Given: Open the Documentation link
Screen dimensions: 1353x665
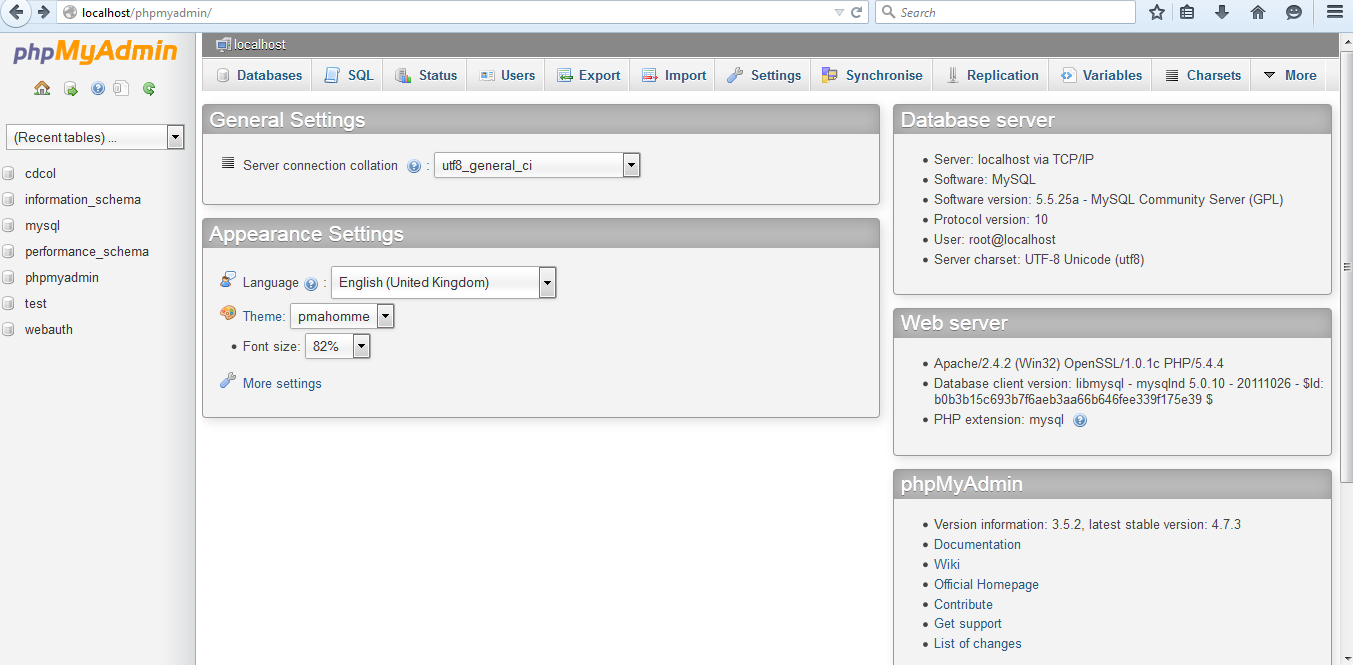Looking at the screenshot, I should coord(977,544).
